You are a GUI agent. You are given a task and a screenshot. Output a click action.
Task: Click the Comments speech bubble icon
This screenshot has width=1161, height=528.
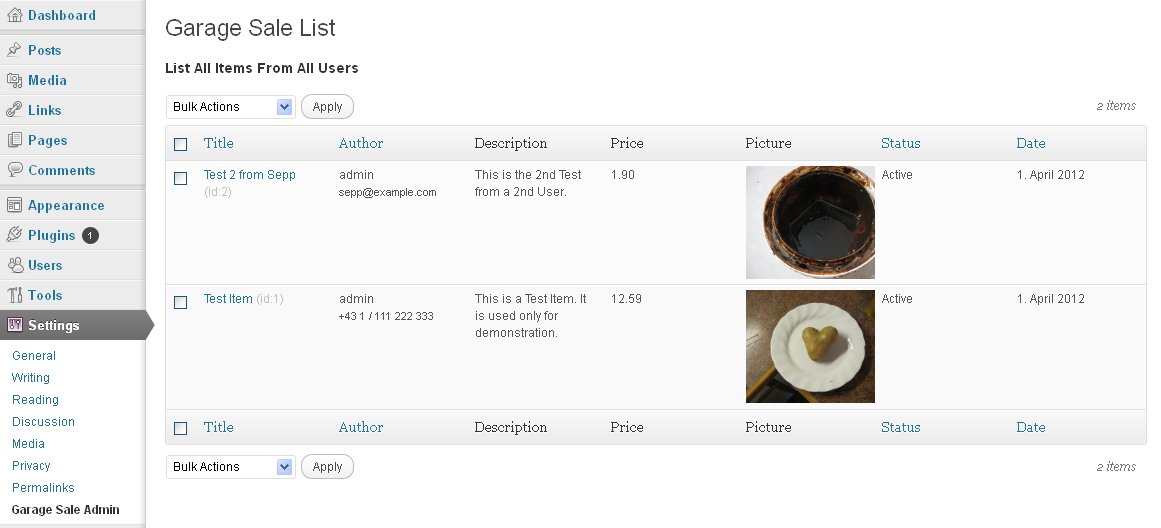[x=15, y=170]
